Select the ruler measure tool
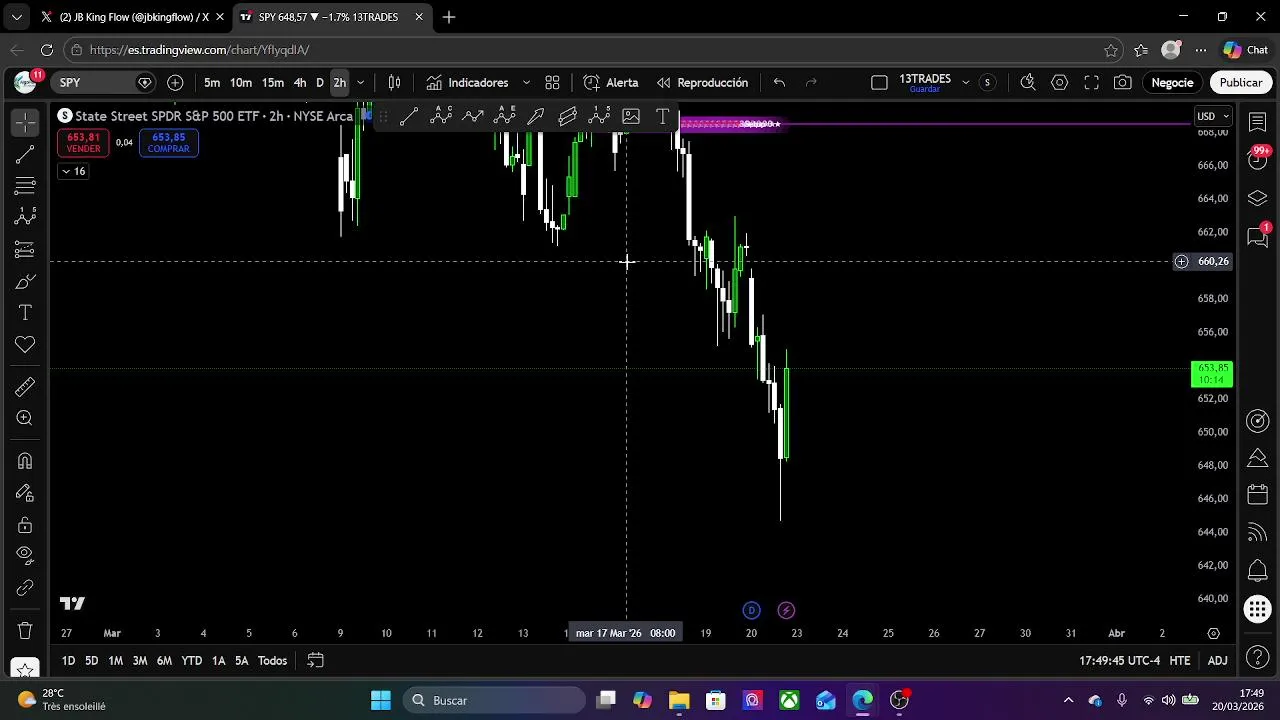 [x=25, y=387]
